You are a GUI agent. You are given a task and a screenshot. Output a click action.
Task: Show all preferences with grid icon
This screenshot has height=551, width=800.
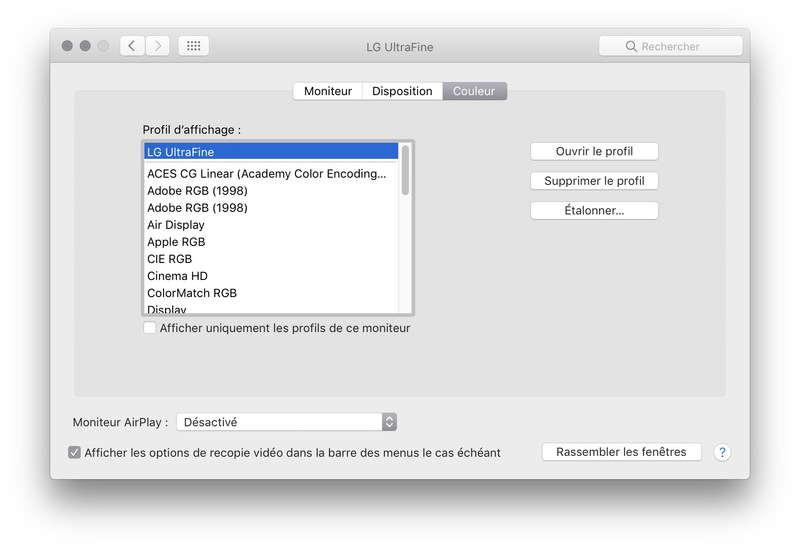(x=193, y=46)
